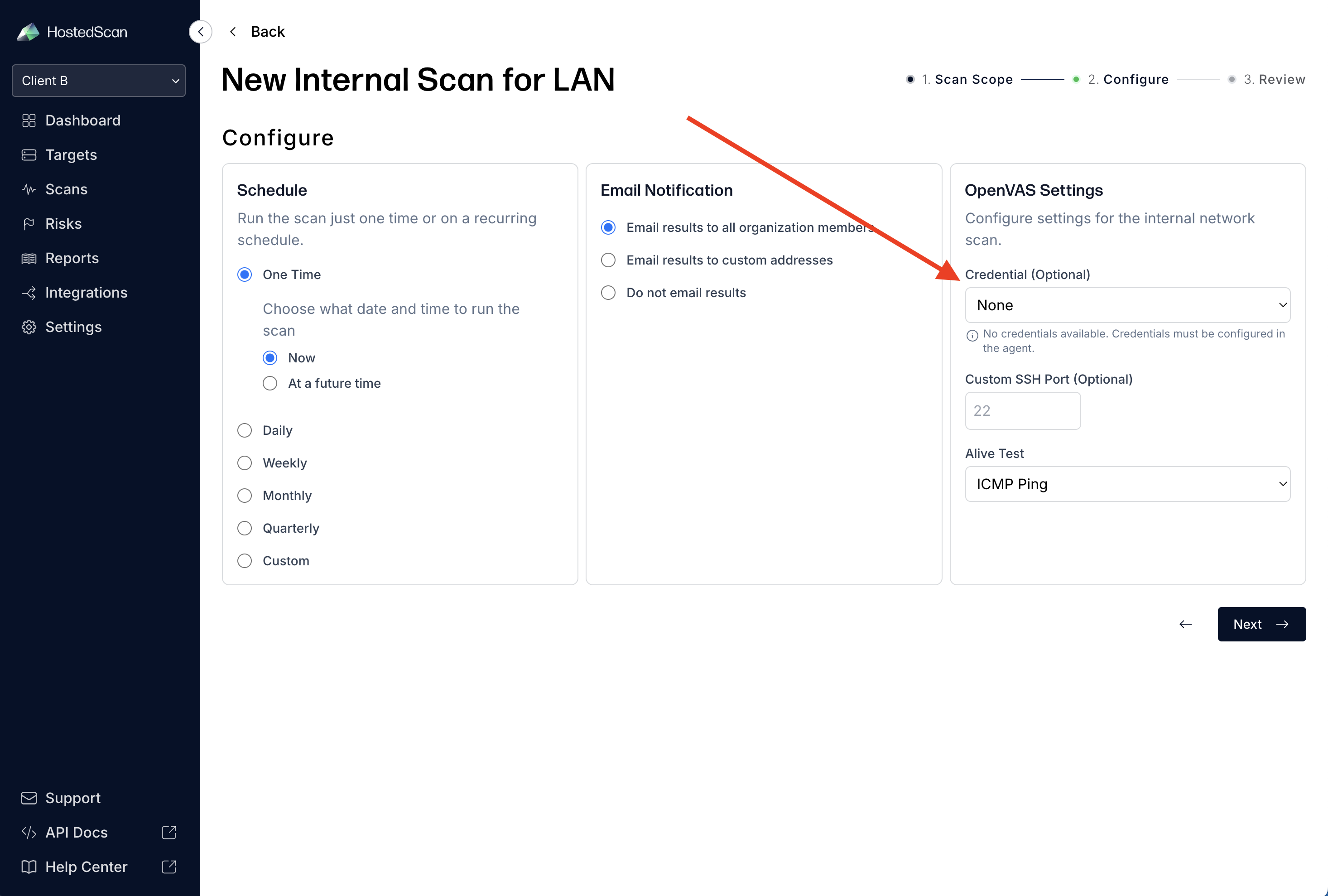This screenshot has height=896, width=1328.
Task: Click the Risks flag icon
Action: point(29,223)
